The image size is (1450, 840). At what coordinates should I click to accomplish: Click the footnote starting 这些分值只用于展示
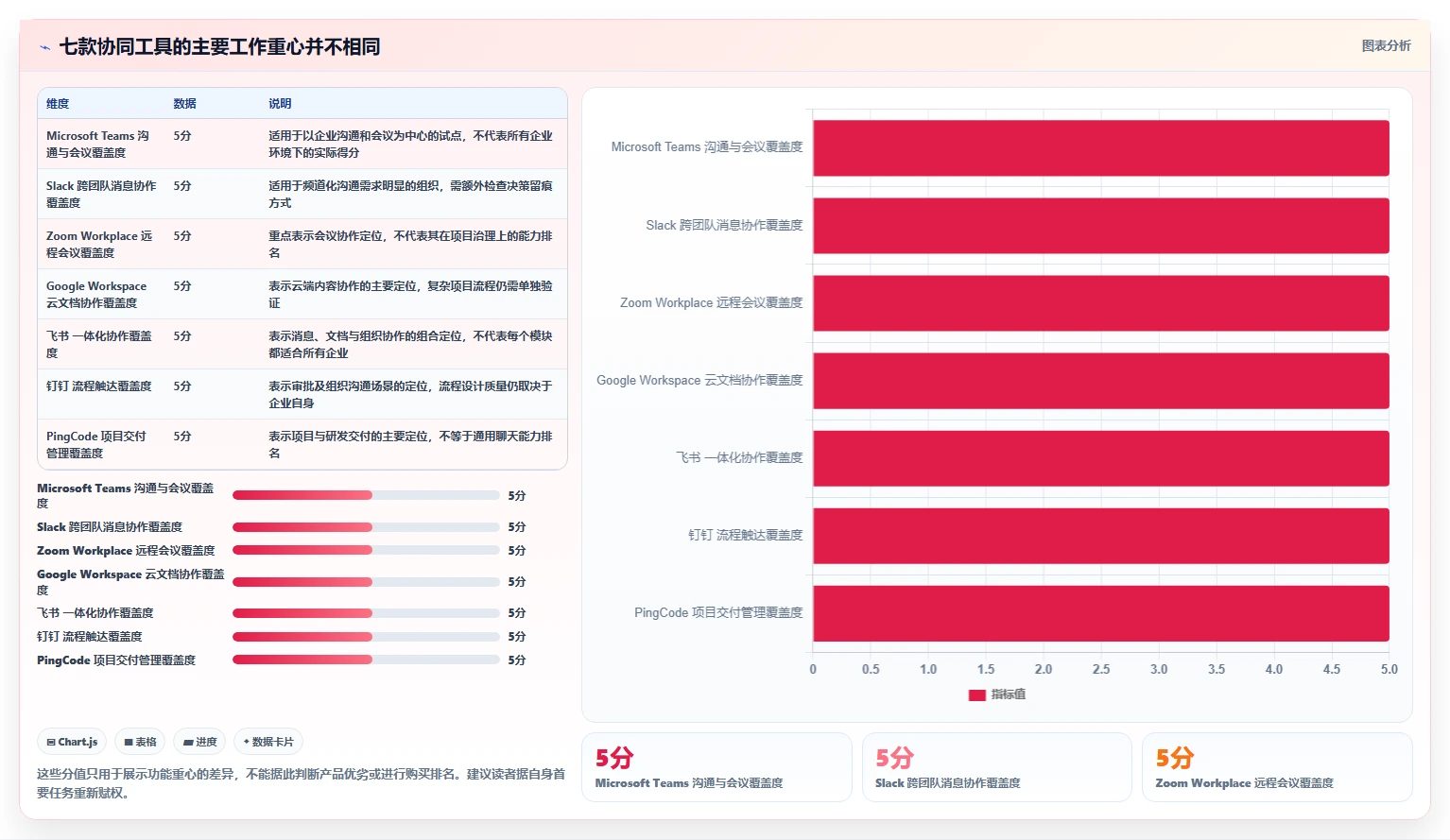pos(301,783)
